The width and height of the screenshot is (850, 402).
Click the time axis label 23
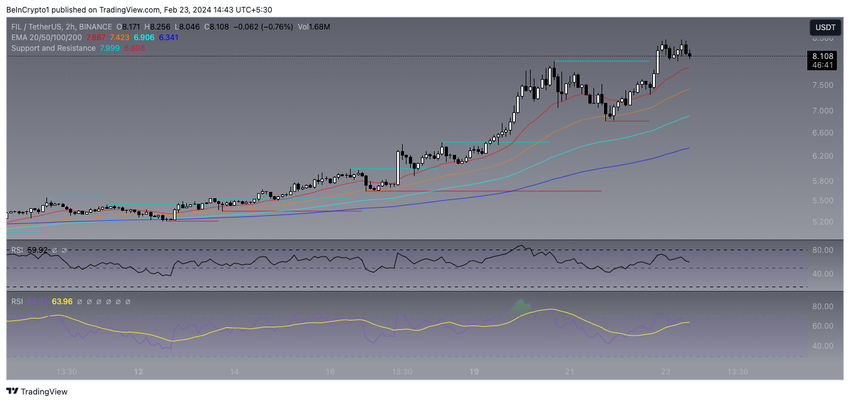pyautogui.click(x=664, y=371)
